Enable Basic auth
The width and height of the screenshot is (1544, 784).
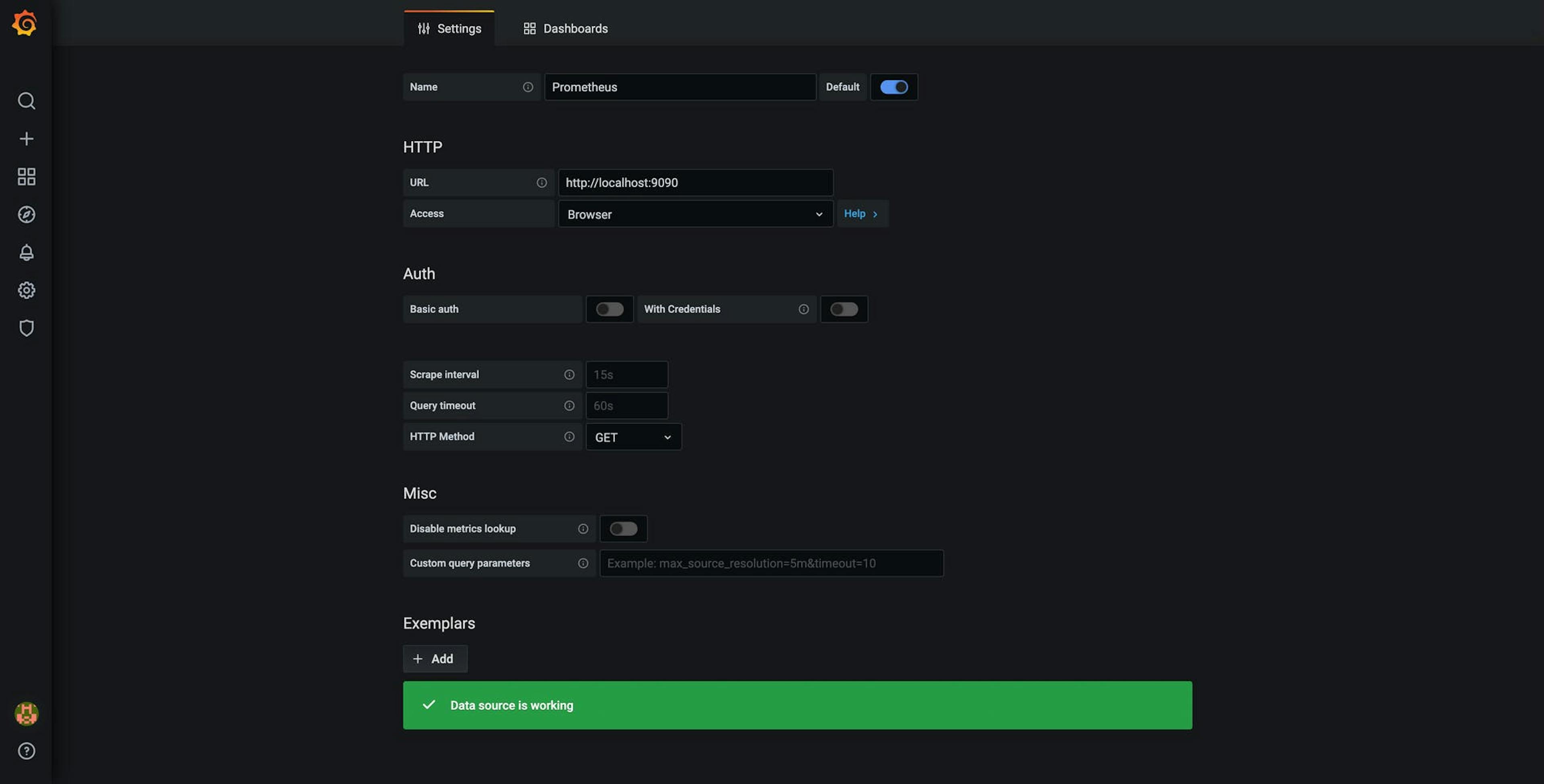click(610, 309)
